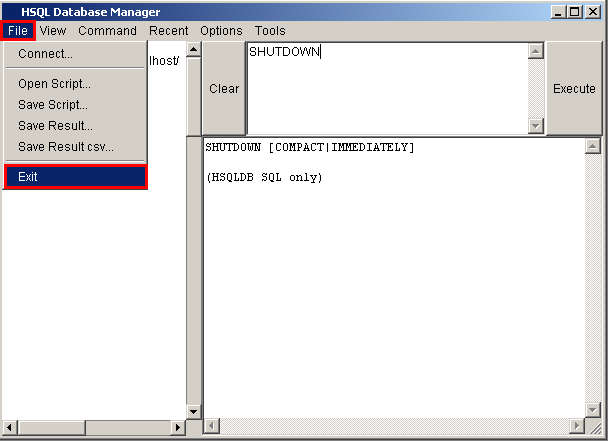Click the result pane's scroll-up arrow
Image resolution: width=608 pixels, height=441 pixels.
click(x=592, y=146)
